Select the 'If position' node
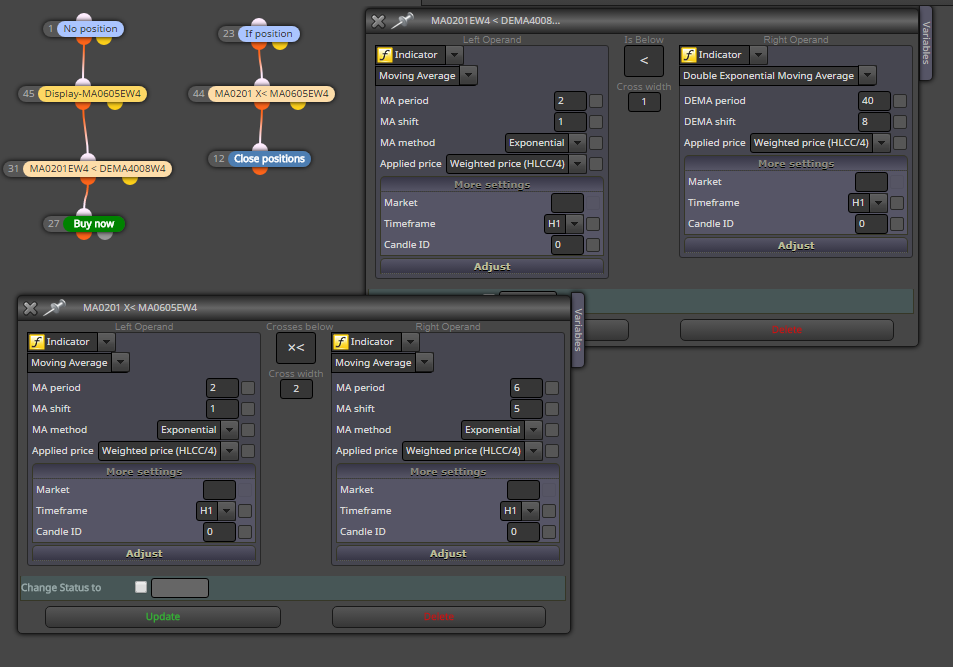953x667 pixels. coord(269,33)
